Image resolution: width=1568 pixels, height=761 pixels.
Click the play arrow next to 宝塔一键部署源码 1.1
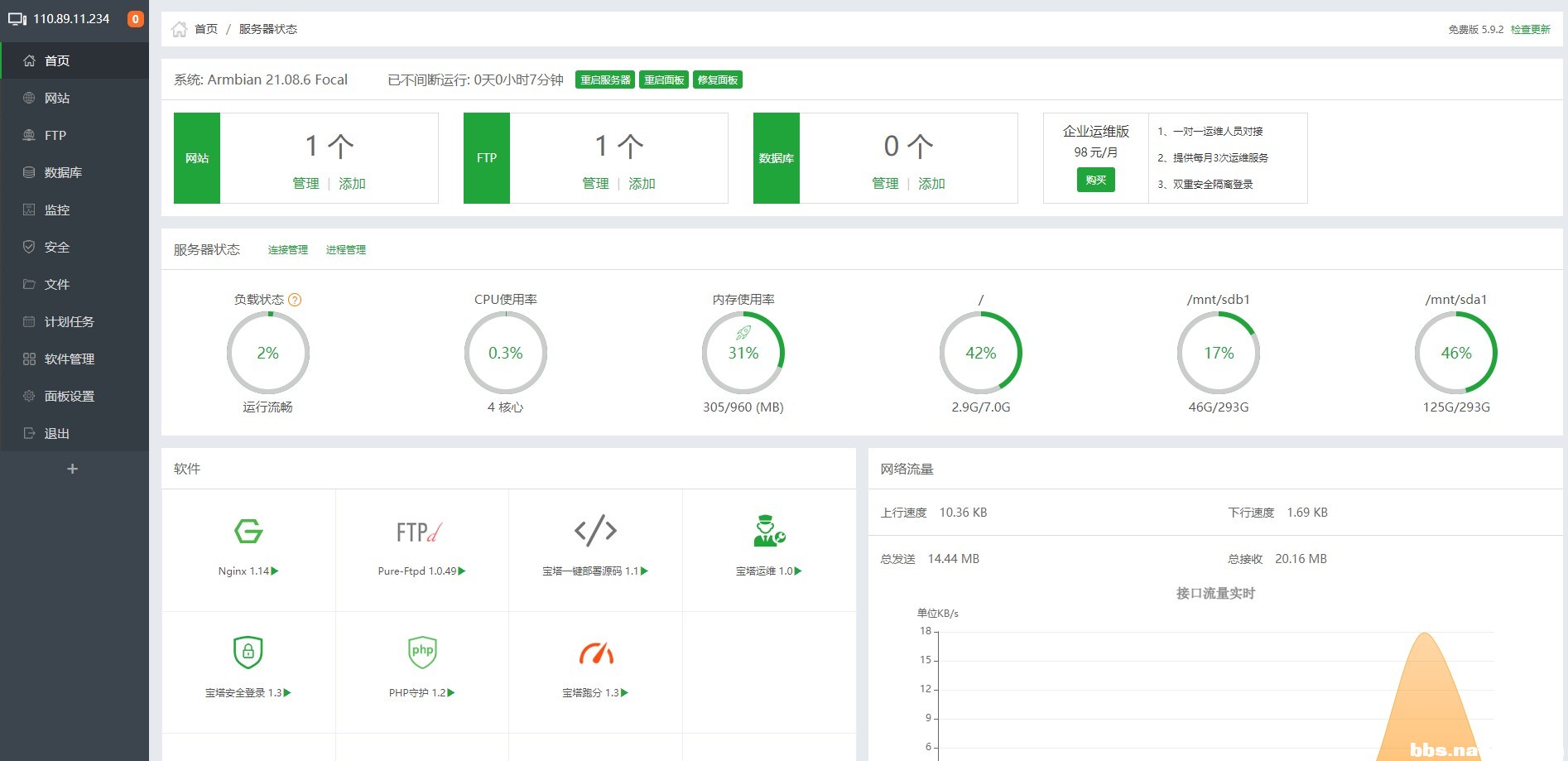pyautogui.click(x=645, y=571)
